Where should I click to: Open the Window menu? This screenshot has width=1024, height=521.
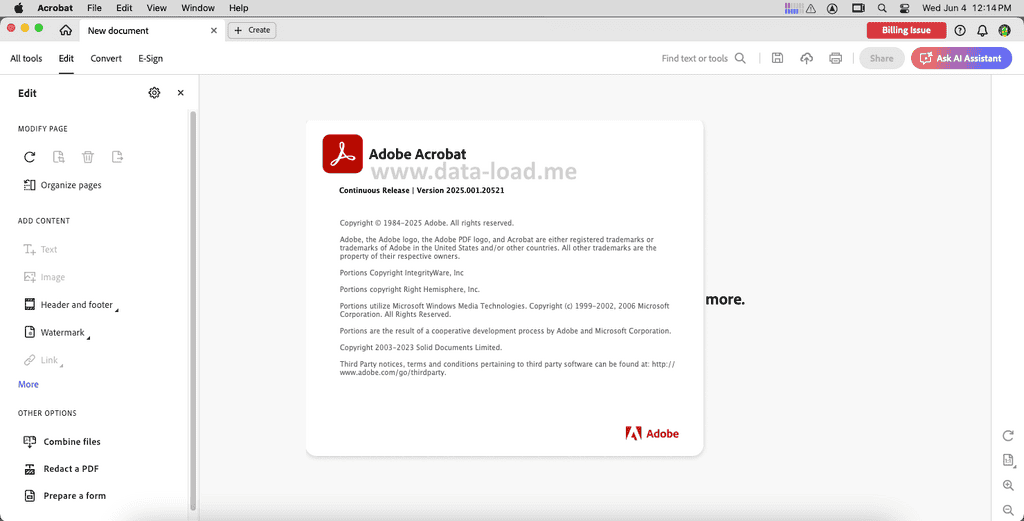pos(198,8)
